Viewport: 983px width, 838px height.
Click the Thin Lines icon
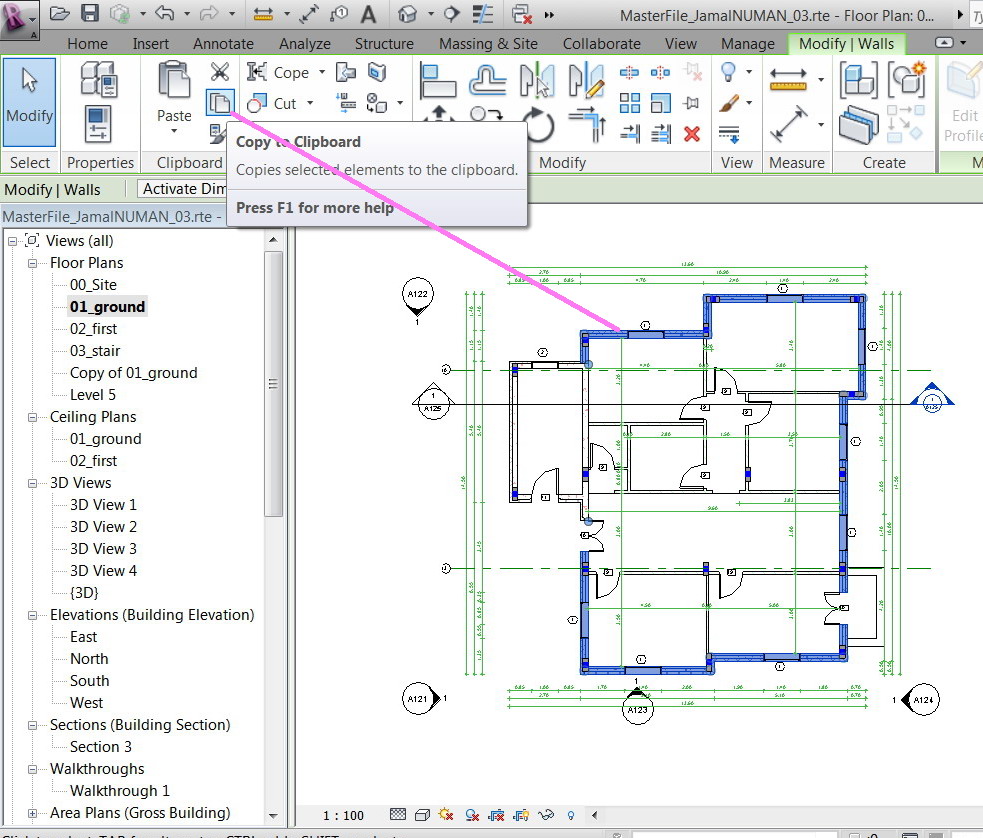[x=483, y=14]
